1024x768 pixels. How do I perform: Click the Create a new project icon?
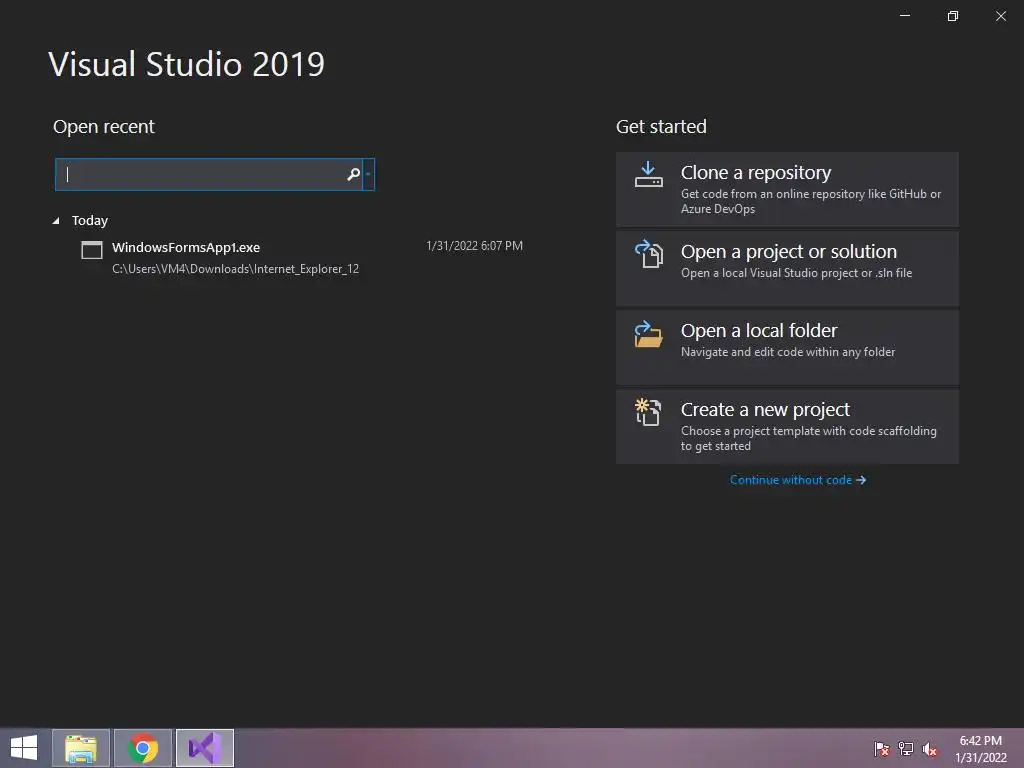(648, 412)
